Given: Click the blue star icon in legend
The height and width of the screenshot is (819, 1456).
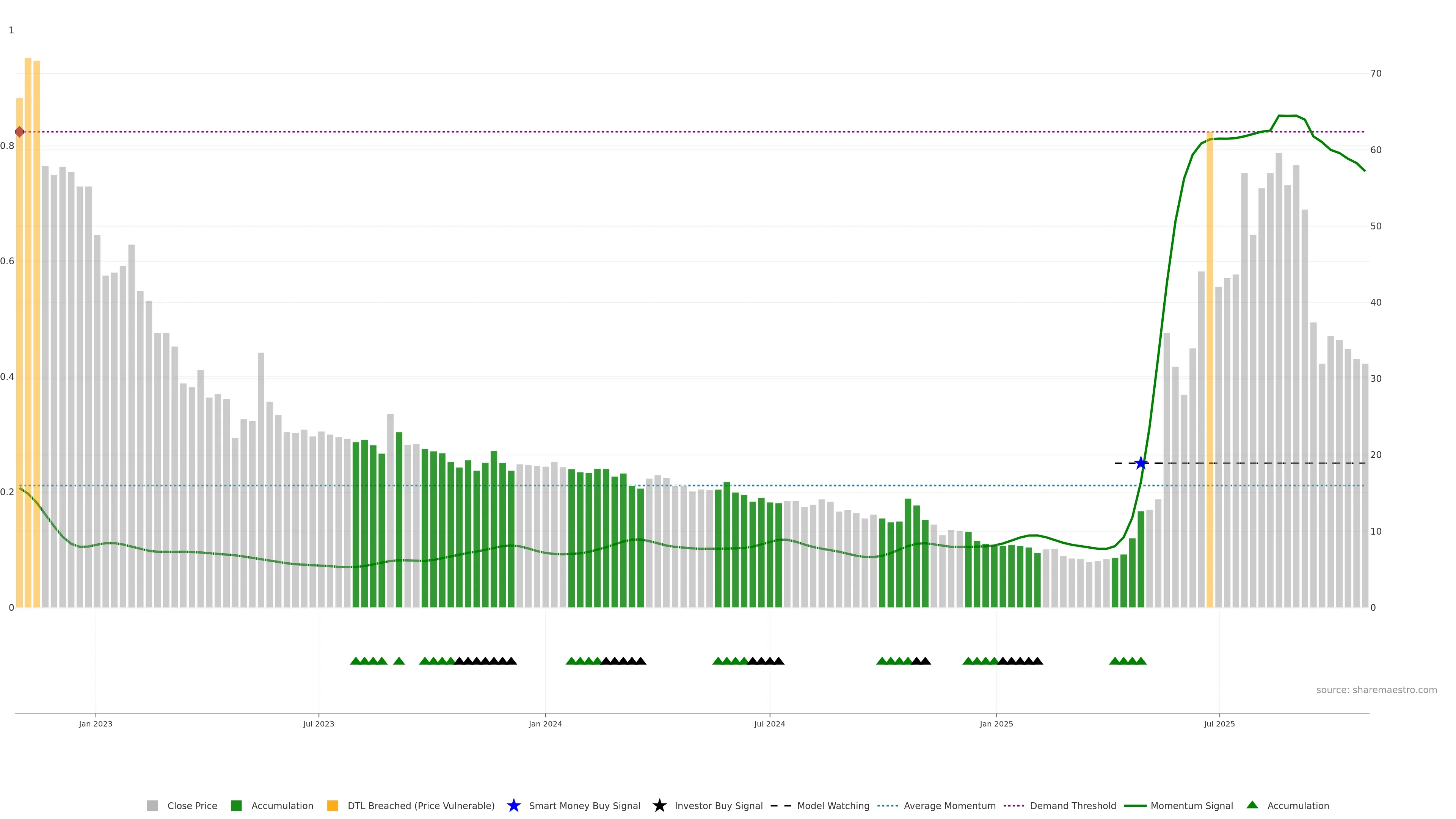Looking at the screenshot, I should click(x=513, y=806).
